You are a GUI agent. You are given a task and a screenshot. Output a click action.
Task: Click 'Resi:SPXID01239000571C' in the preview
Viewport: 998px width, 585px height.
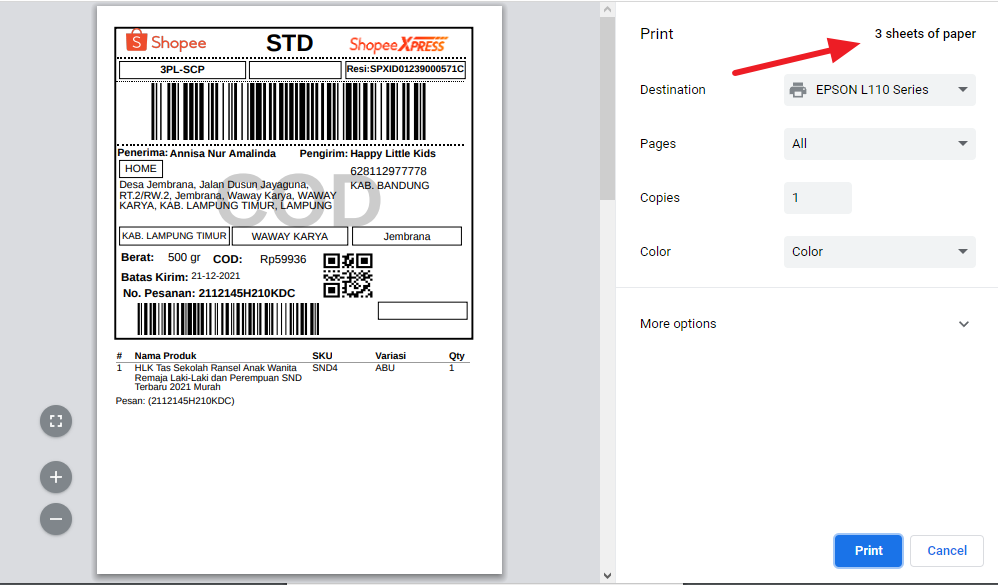[405, 69]
